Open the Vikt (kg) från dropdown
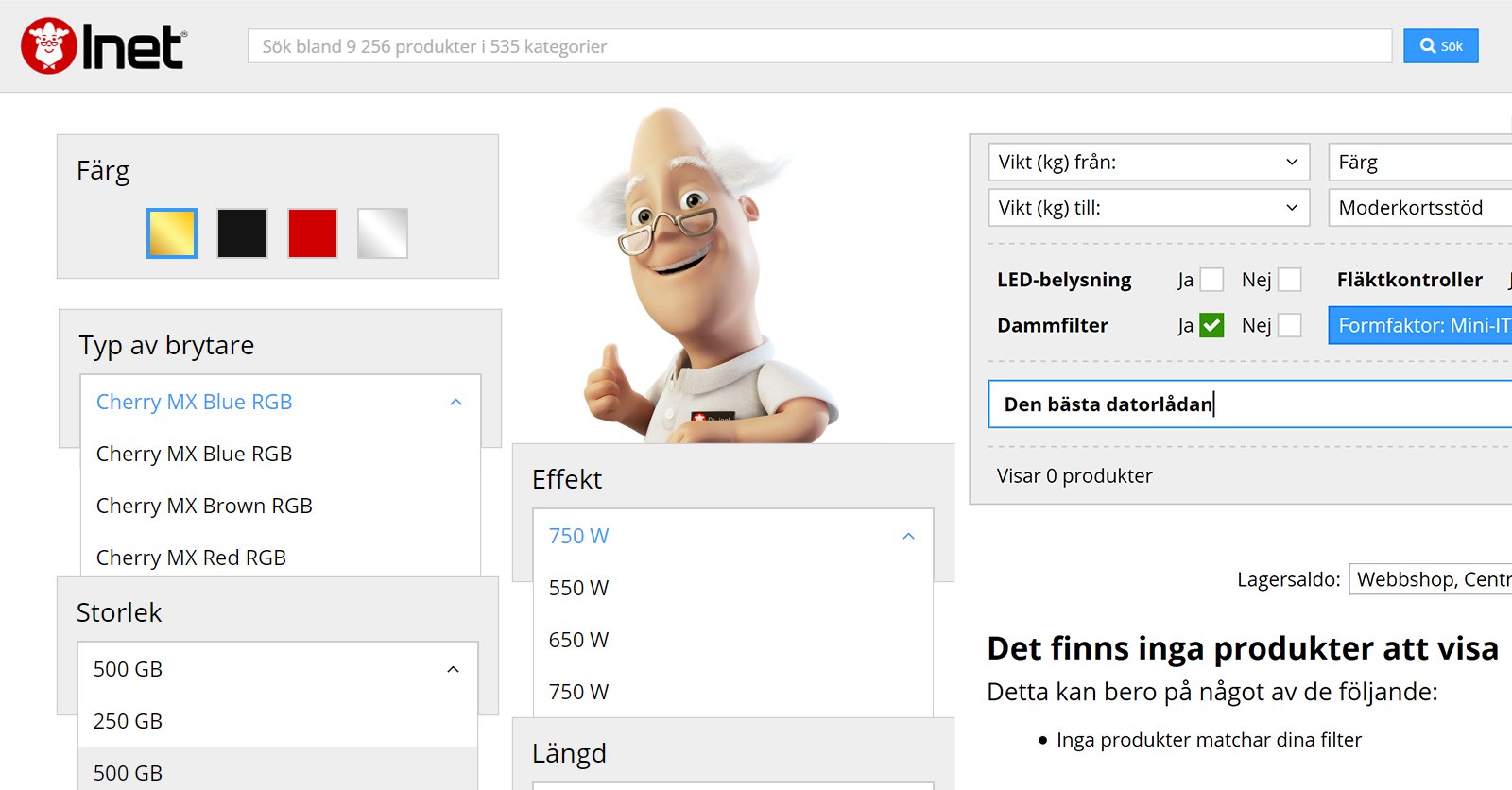The image size is (1512, 790). coord(1149,162)
